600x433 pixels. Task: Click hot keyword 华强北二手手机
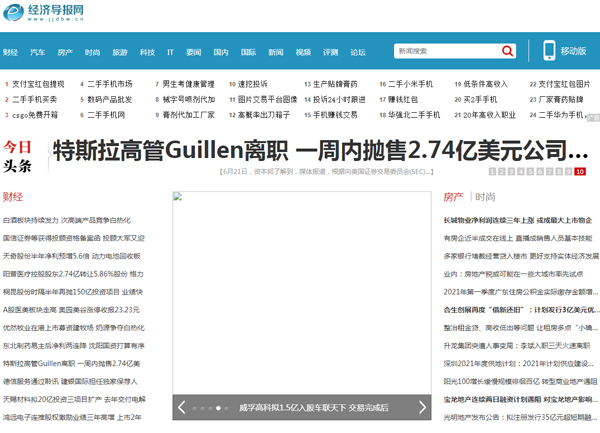click(x=414, y=115)
